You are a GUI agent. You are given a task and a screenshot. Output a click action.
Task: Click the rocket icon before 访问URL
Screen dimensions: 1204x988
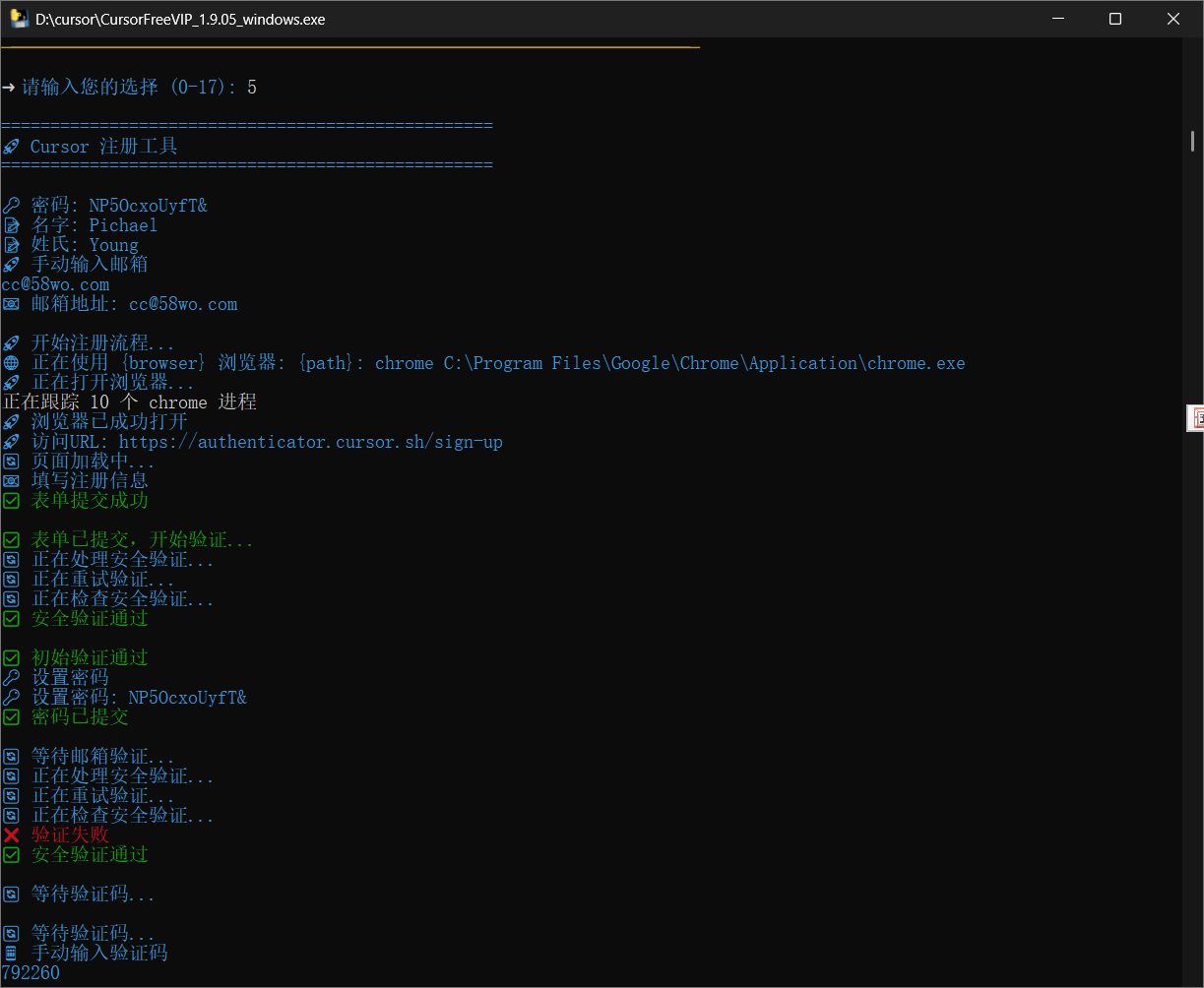tap(11, 442)
